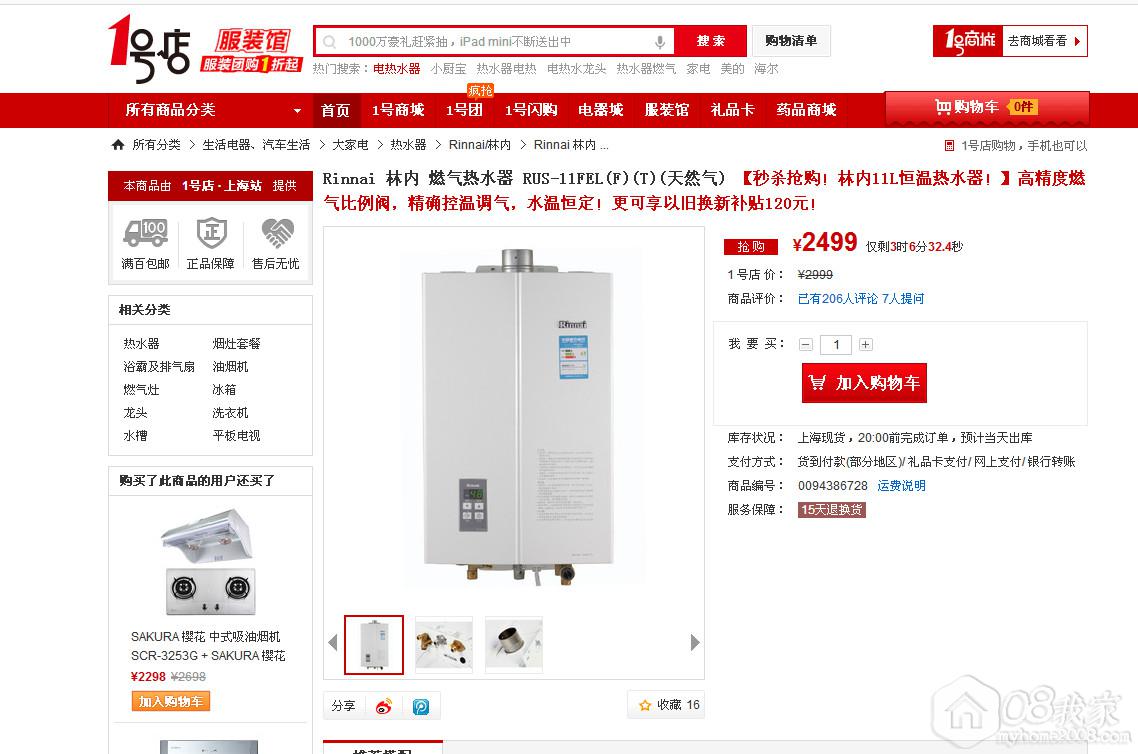
Task: Decrease quantity with minus stepper
Action: pos(806,345)
